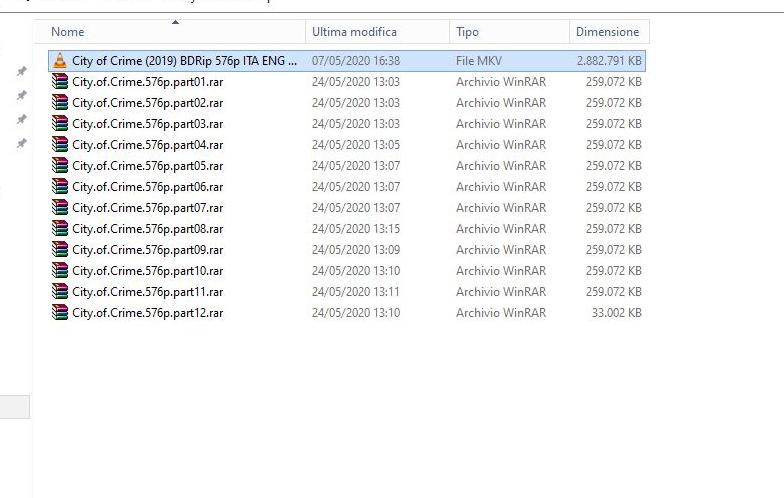Click the WinRAR icon of part11.rar
This screenshot has height=498, width=784.
[x=60, y=292]
